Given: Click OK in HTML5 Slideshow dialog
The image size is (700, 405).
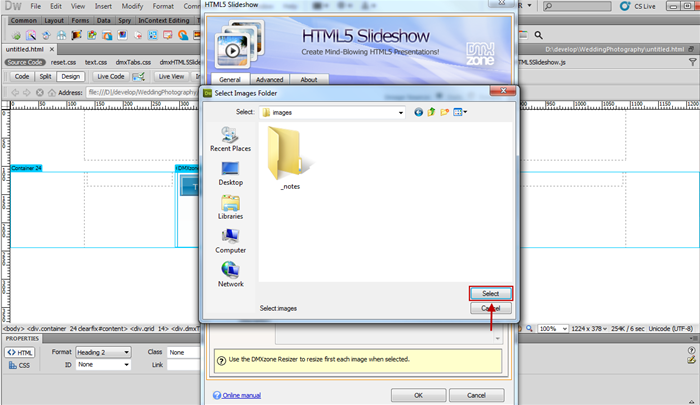Looking at the screenshot, I should (418, 395).
